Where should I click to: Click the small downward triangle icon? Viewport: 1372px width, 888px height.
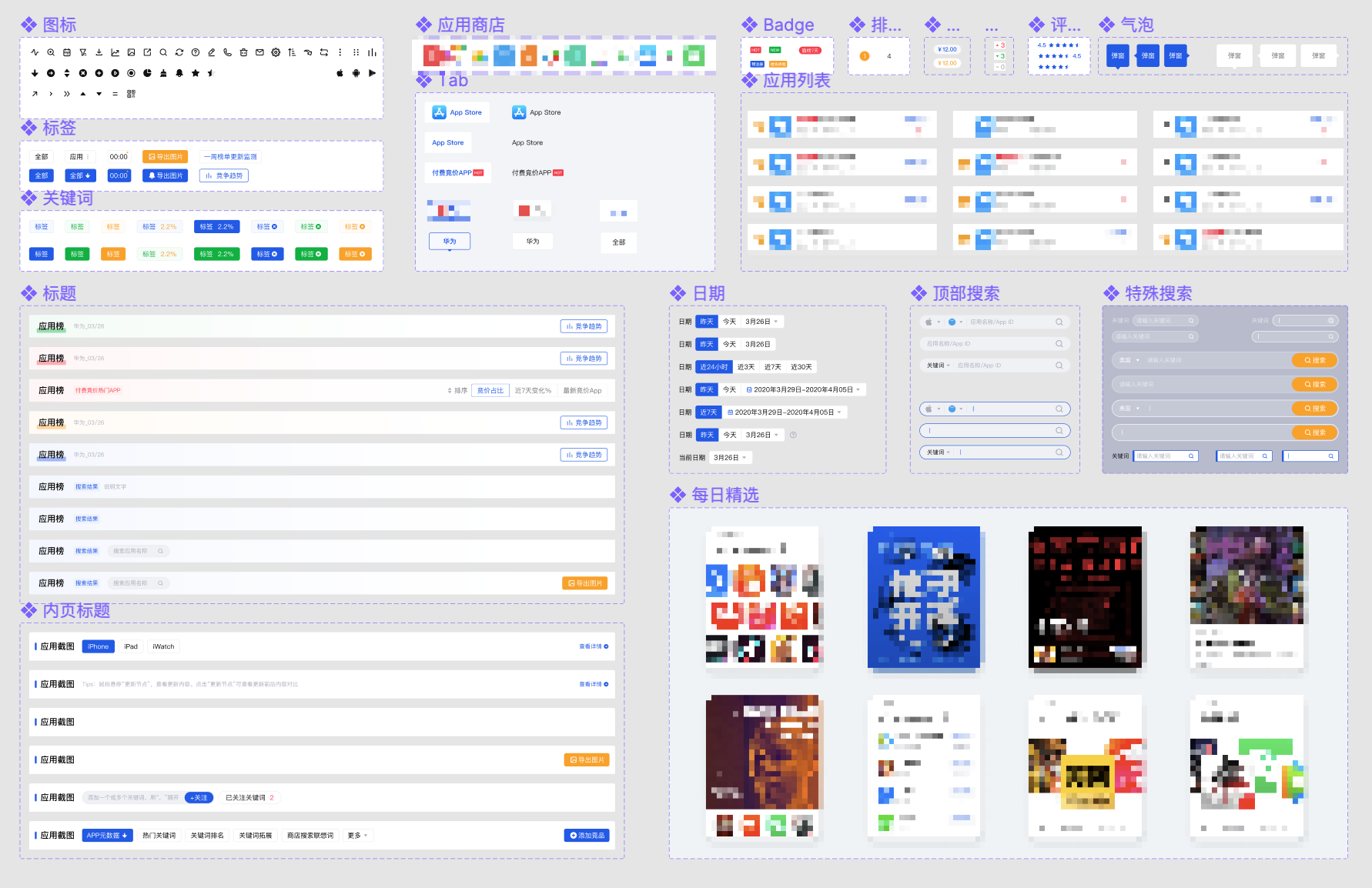point(99,94)
